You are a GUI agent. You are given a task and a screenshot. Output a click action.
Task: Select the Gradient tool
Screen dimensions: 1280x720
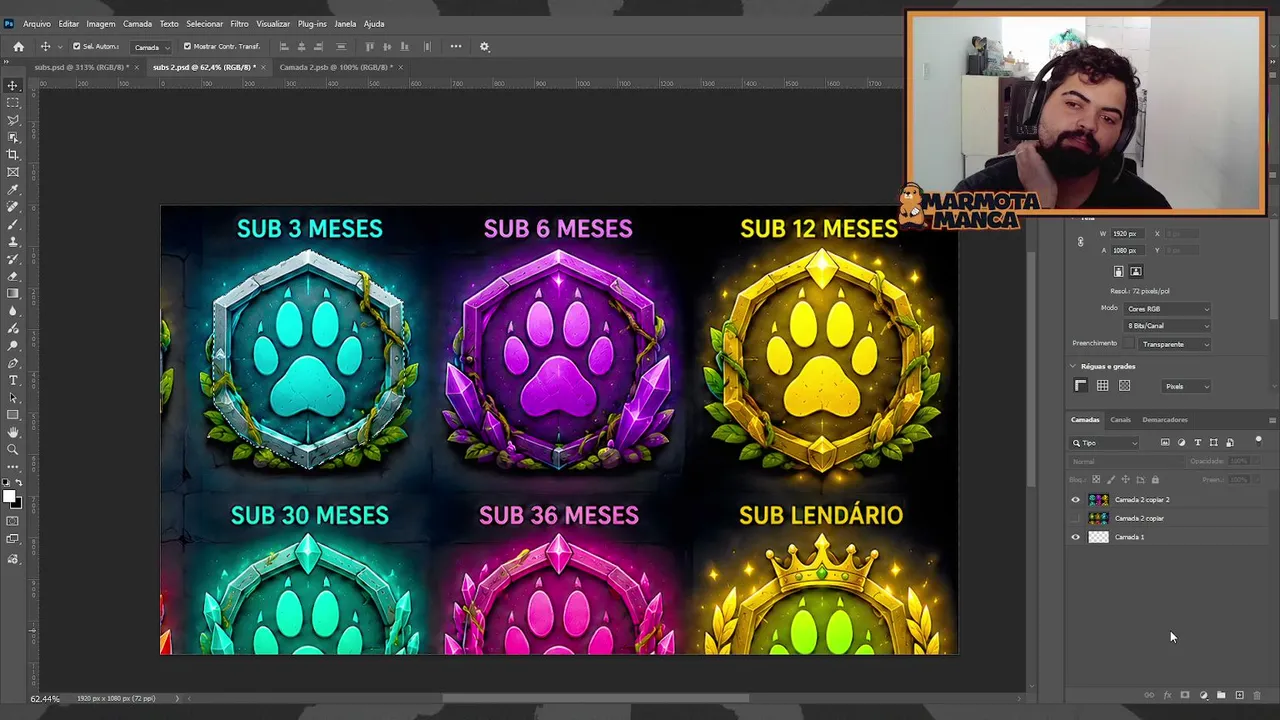tap(13, 293)
